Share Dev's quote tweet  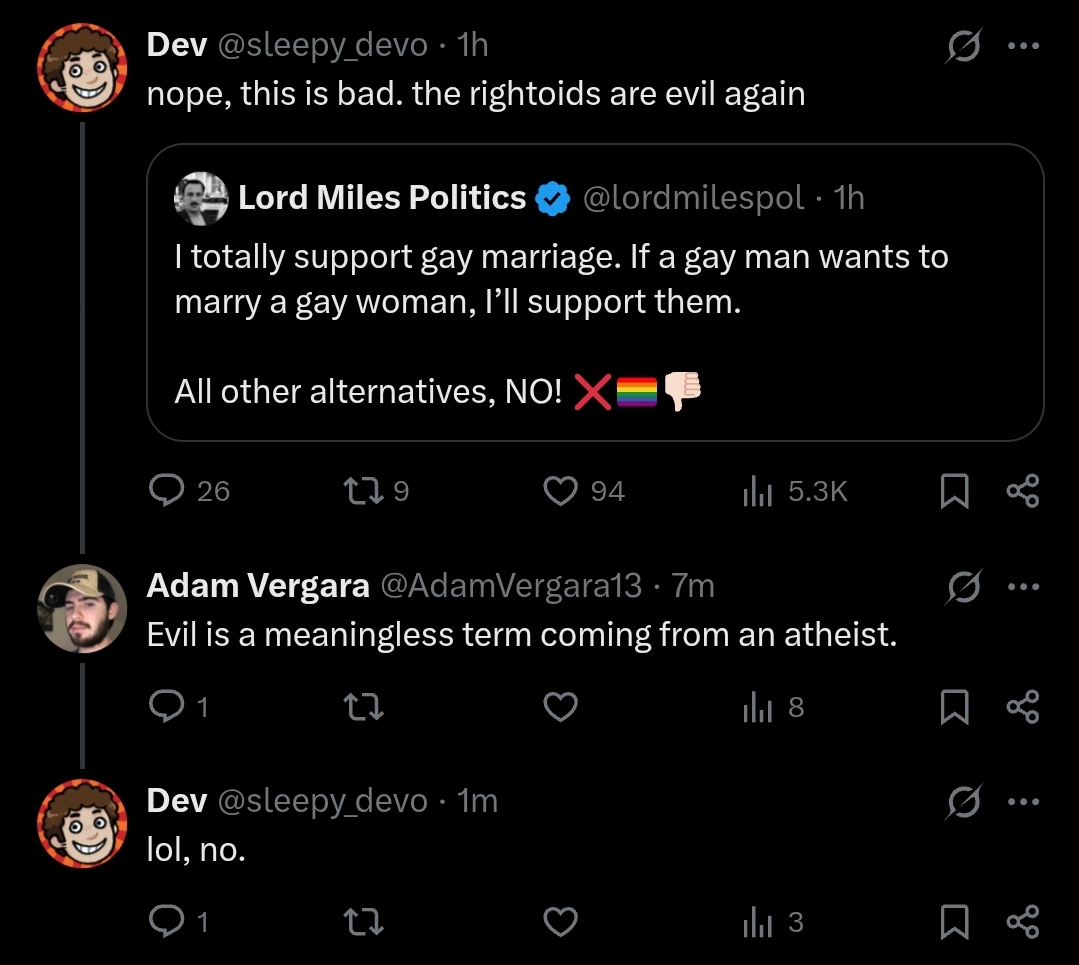tap(1023, 491)
